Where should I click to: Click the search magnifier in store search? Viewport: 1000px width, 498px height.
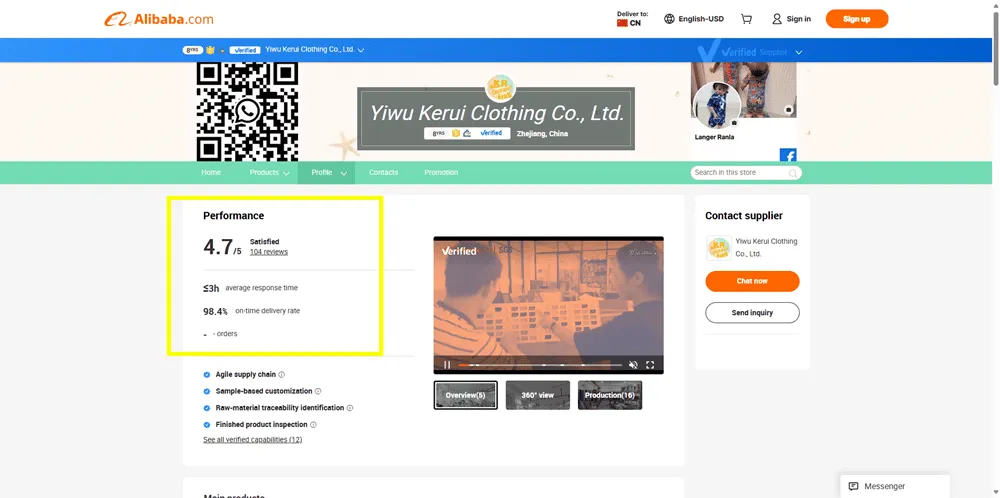coord(793,173)
